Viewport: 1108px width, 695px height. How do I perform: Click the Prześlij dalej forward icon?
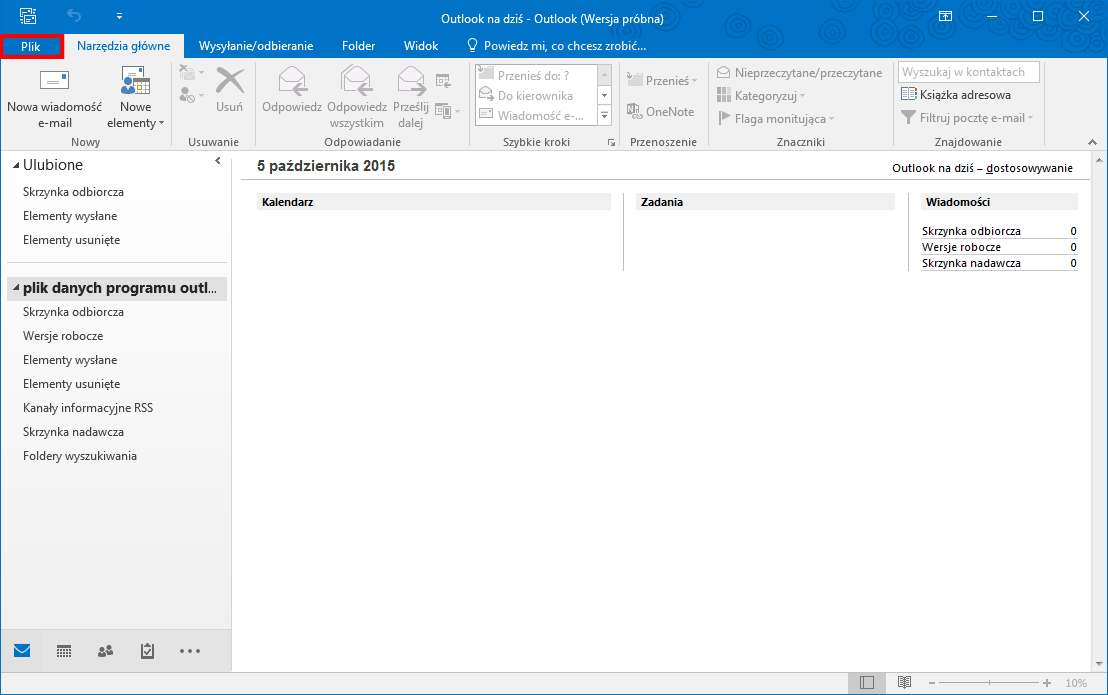[411, 81]
